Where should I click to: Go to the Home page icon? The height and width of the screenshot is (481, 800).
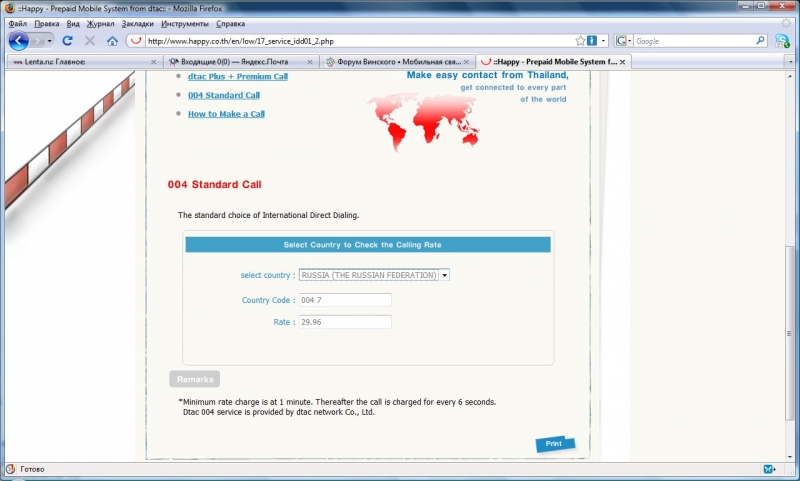[112, 41]
